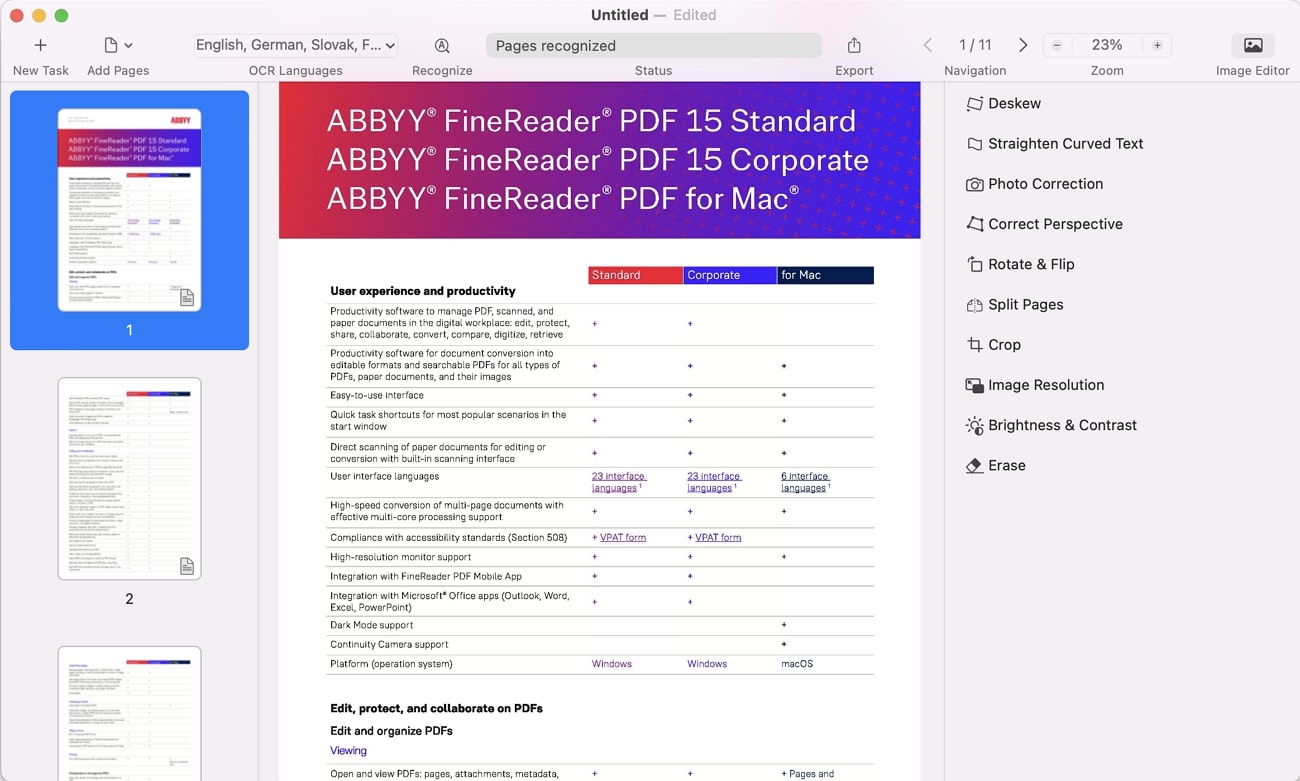Go to the previous page arrow
Screen dimensions: 1300x781
click(x=928, y=45)
